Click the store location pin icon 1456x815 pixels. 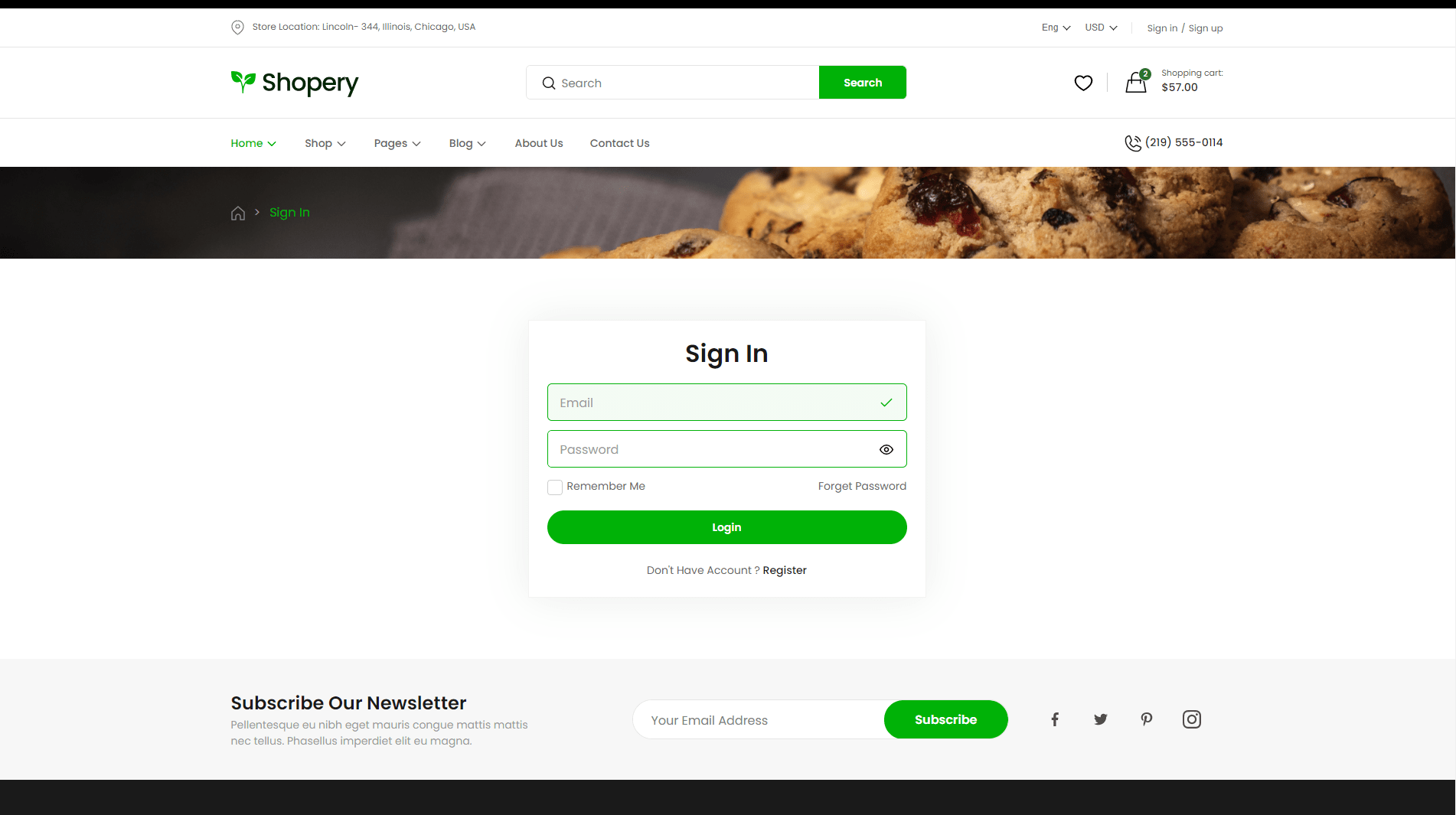[238, 28]
